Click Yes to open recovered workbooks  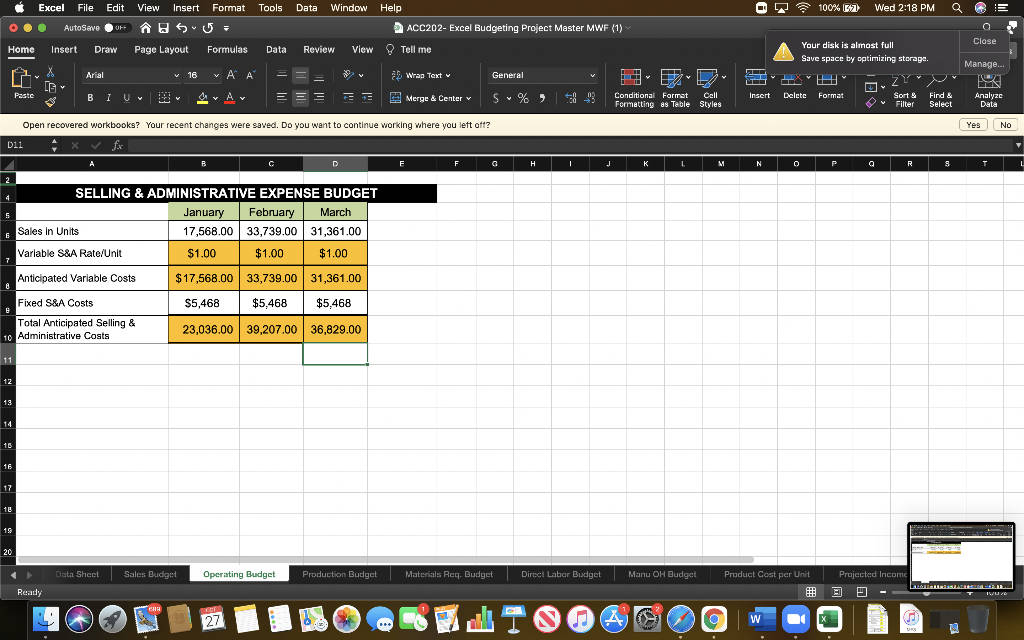pos(973,124)
